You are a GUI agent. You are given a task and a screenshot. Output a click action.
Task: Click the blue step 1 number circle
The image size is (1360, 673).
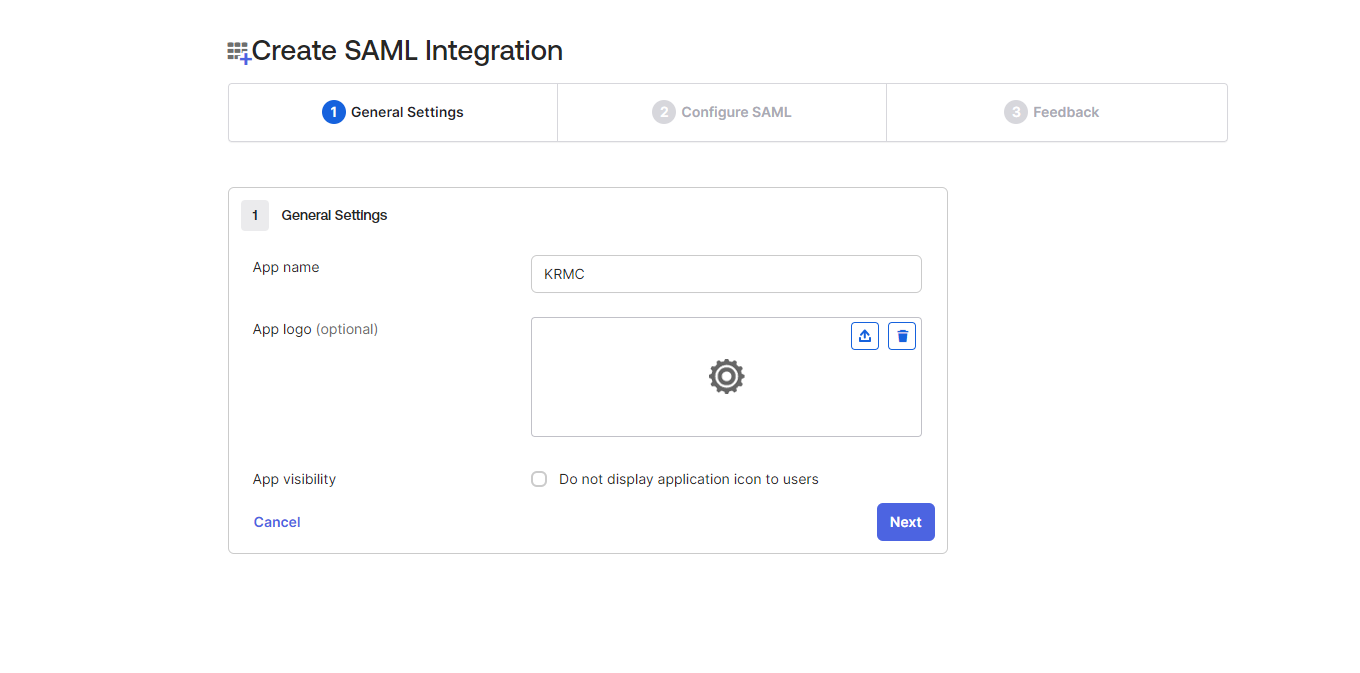(x=333, y=112)
